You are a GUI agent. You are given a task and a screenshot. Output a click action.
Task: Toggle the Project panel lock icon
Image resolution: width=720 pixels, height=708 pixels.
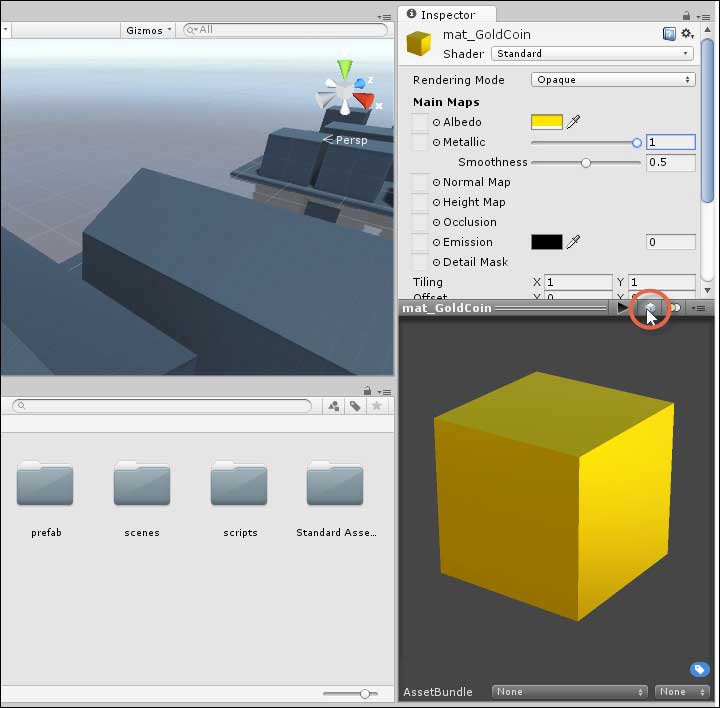368,391
